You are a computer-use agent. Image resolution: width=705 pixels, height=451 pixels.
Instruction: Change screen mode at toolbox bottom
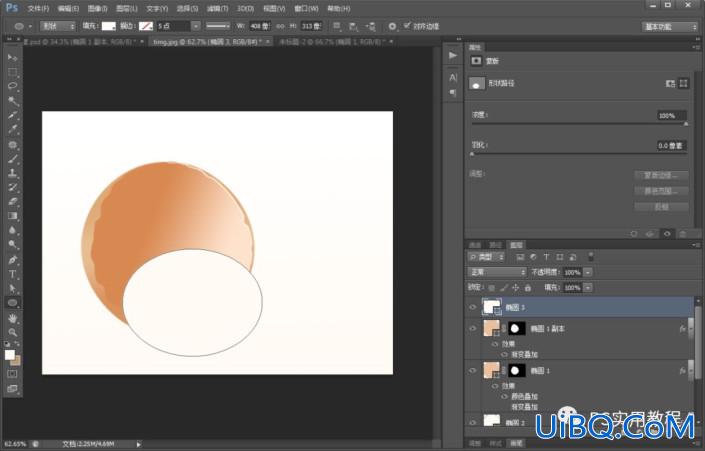12,388
